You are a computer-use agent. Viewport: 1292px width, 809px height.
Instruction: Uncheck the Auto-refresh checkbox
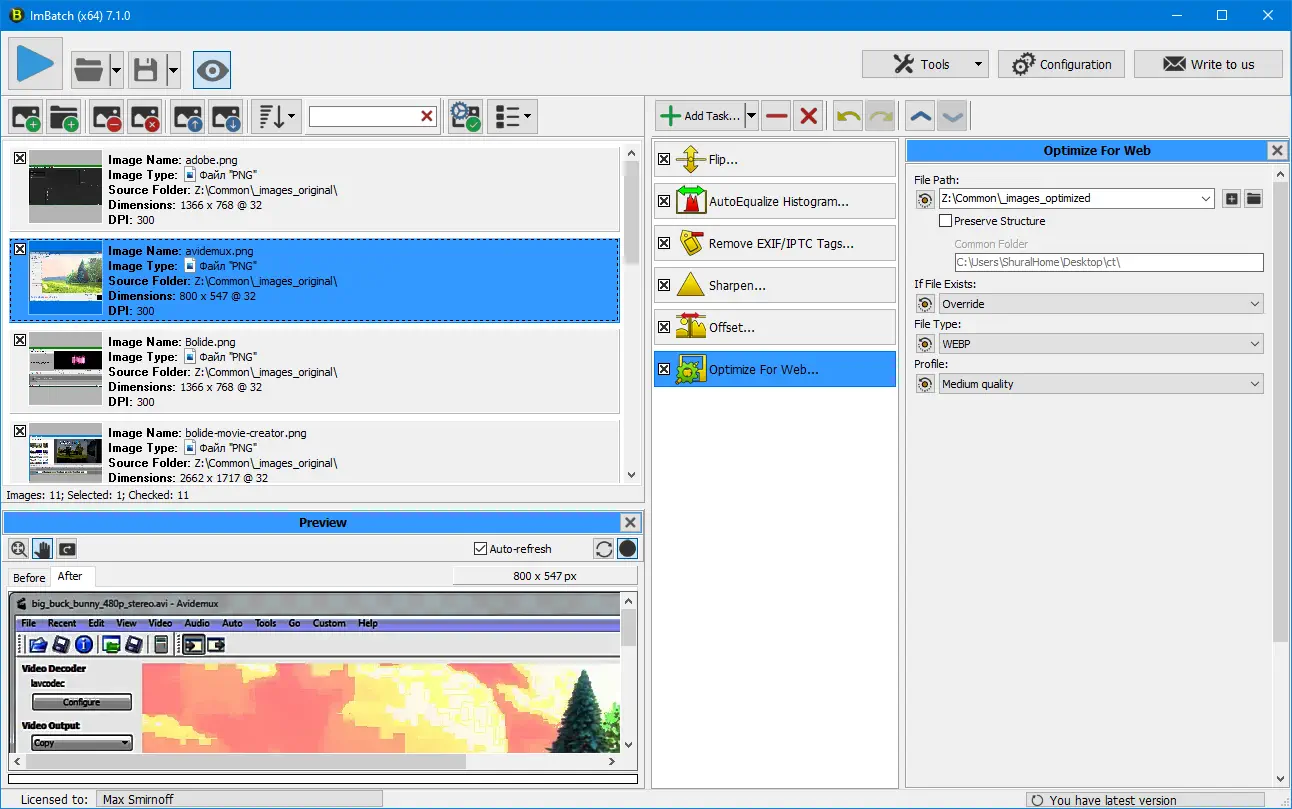(480, 548)
